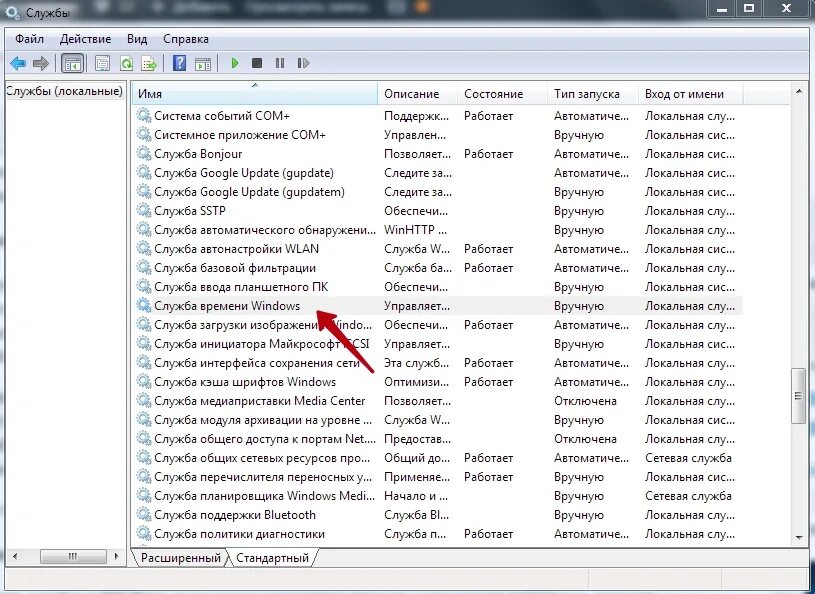815x594 pixels.
Task: Click the Refresh toolbar icon
Action: click(126, 63)
